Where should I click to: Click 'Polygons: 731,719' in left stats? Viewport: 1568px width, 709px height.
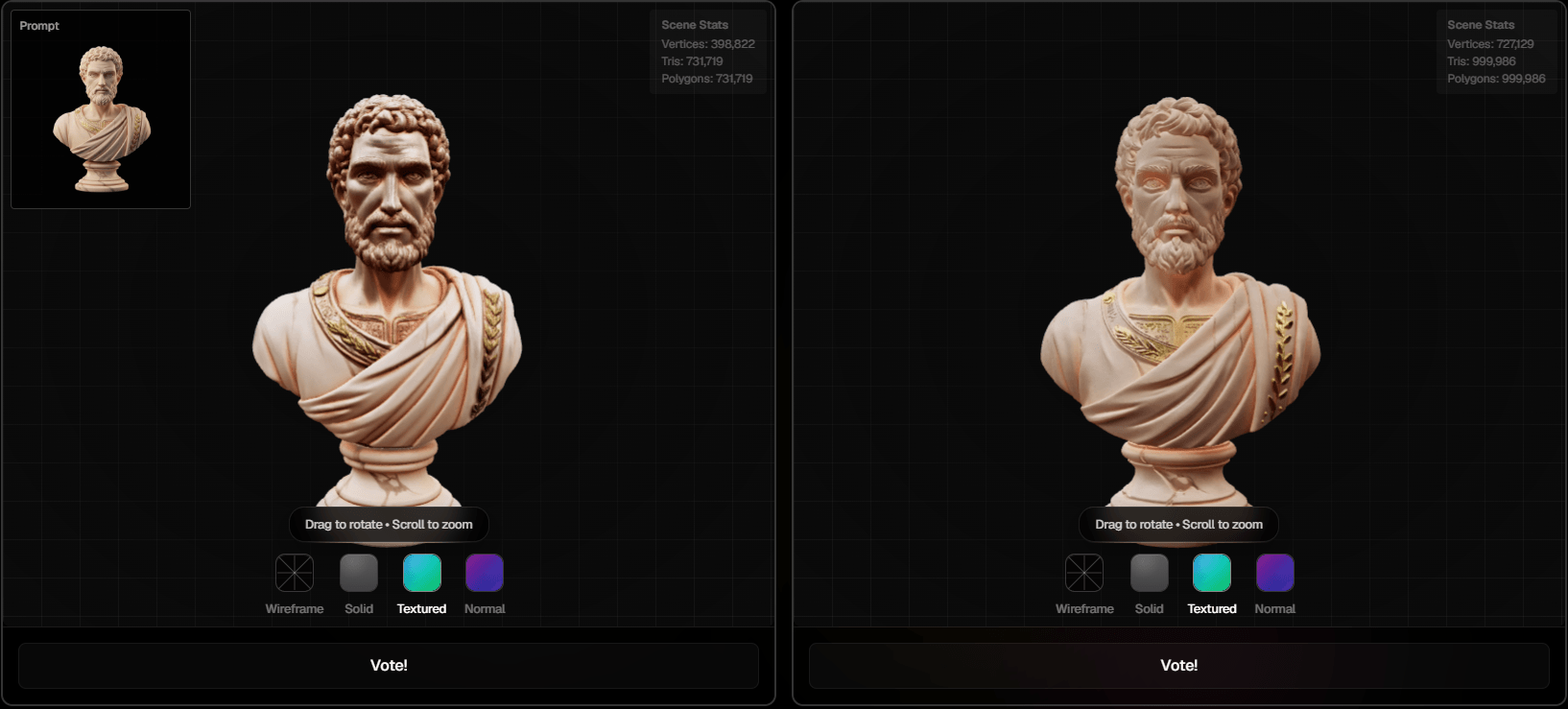click(x=707, y=79)
